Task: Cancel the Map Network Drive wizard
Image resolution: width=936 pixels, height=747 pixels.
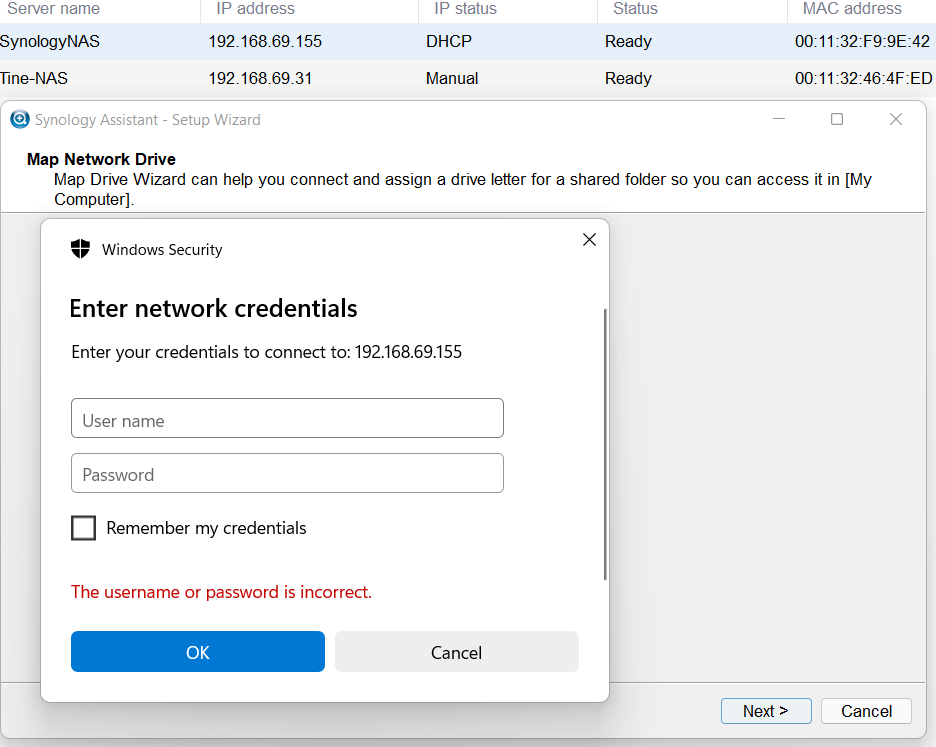Action: pos(866,711)
